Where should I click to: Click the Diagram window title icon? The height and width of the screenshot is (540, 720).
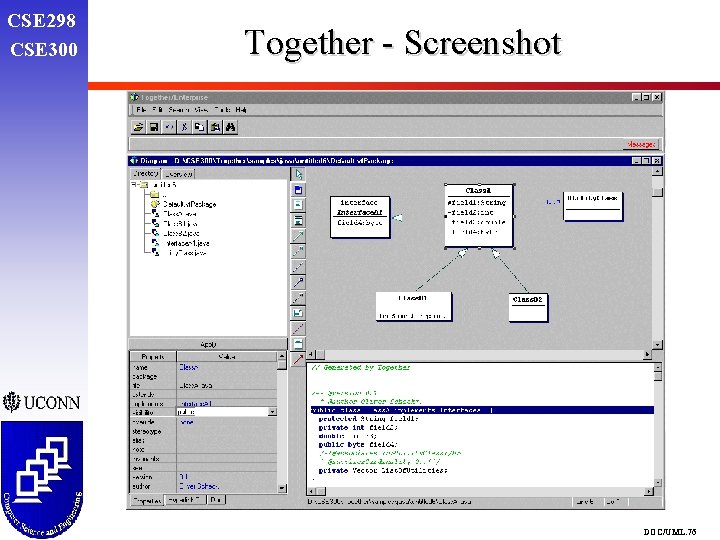pos(134,161)
